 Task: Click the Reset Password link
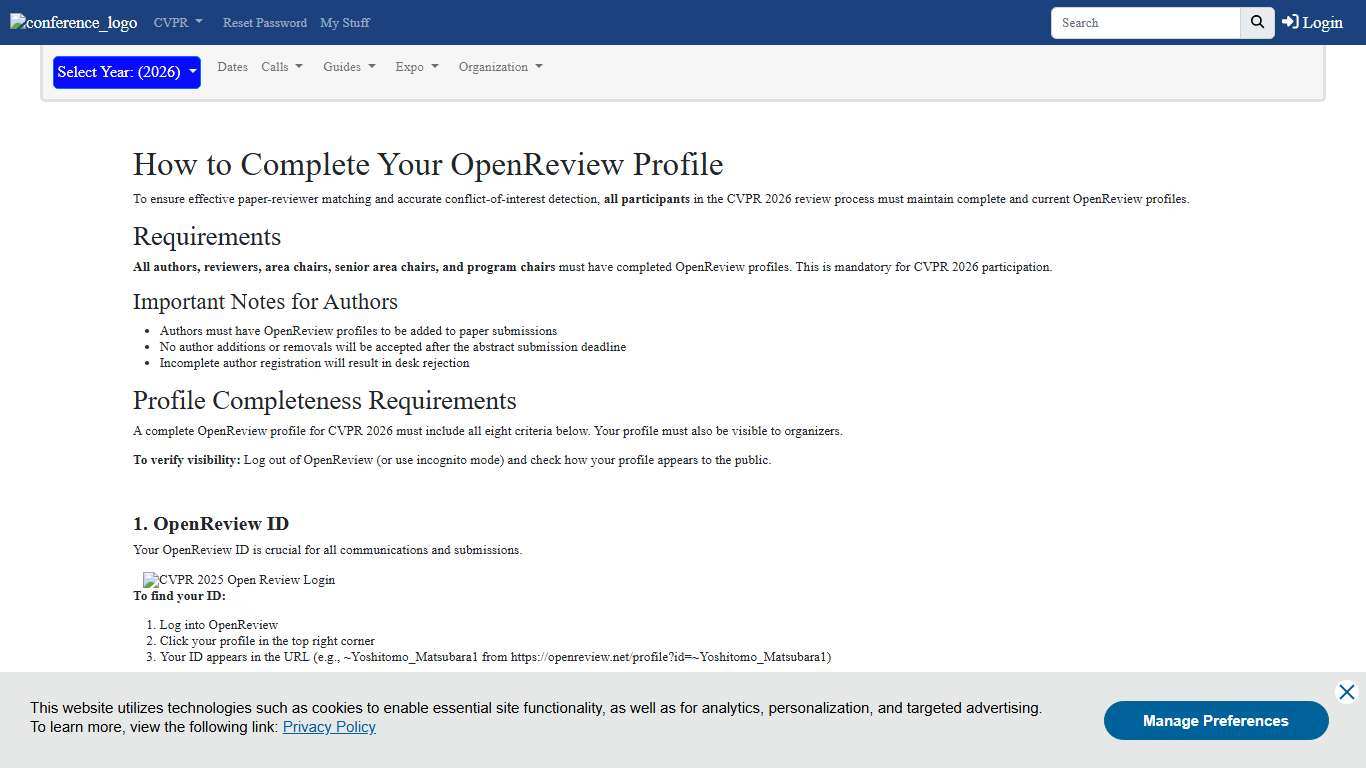pos(264,22)
